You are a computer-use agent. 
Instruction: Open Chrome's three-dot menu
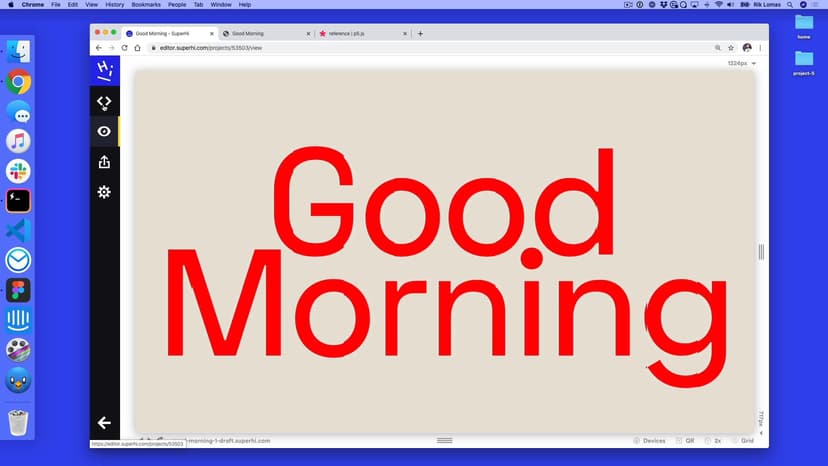click(760, 47)
